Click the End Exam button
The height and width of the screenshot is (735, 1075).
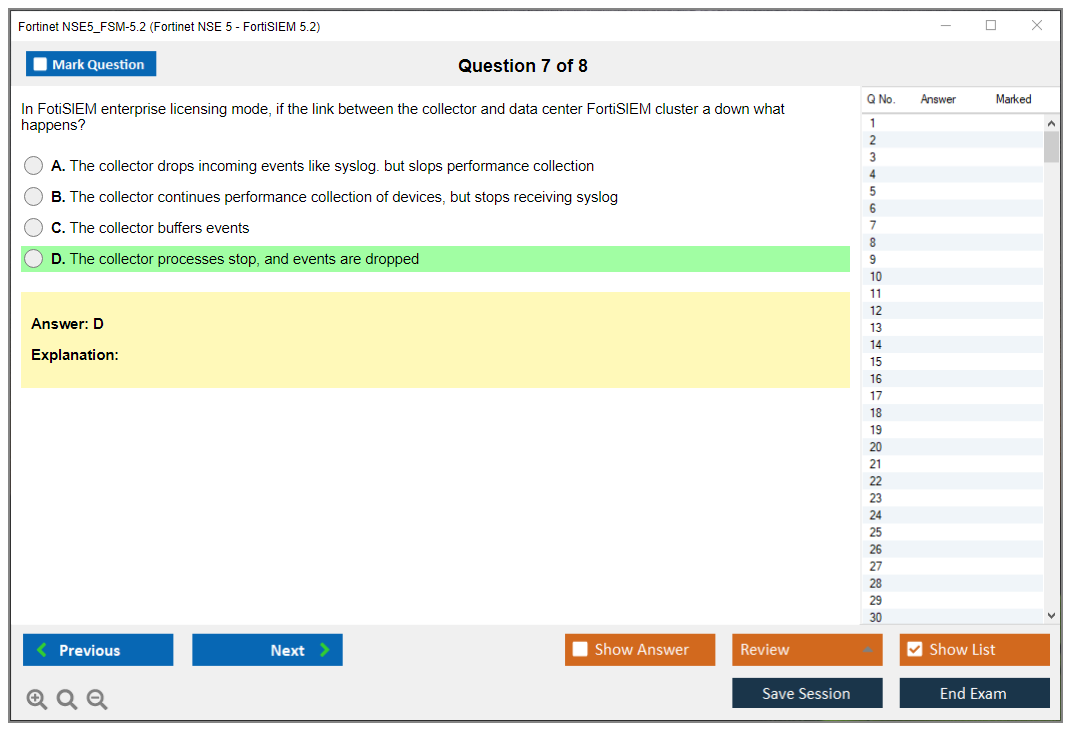(x=974, y=694)
